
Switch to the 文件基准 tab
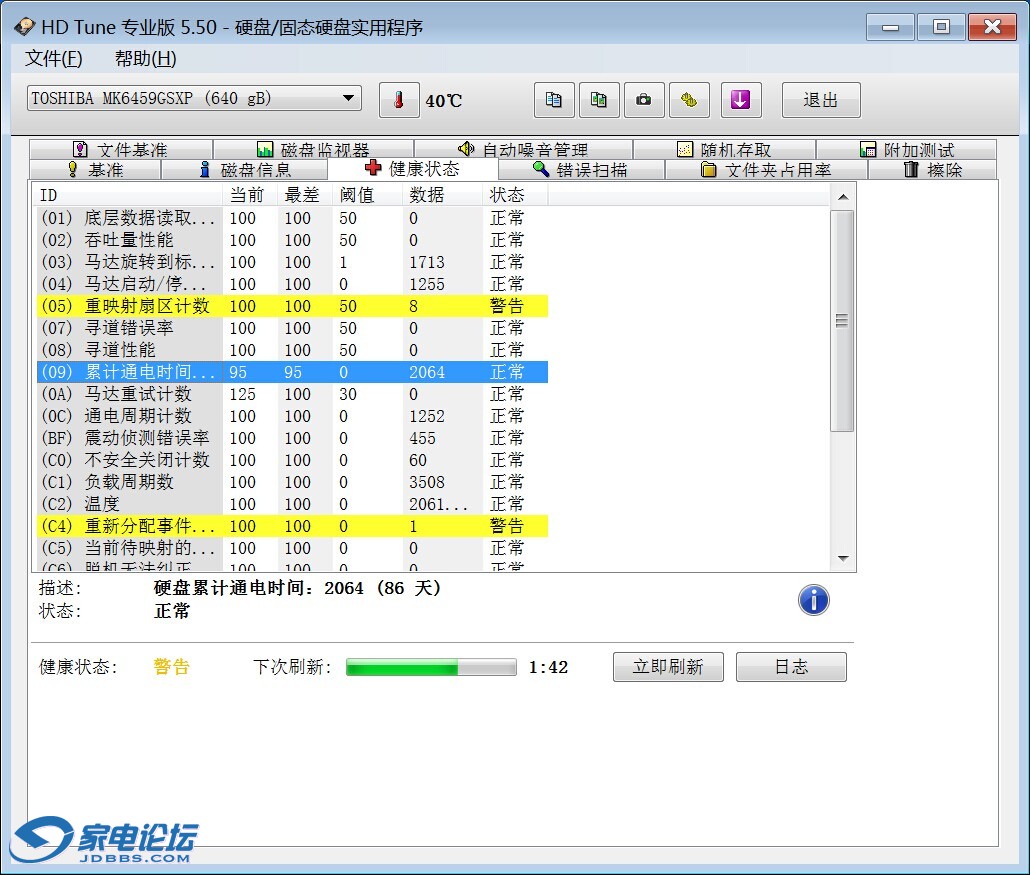click(121, 149)
